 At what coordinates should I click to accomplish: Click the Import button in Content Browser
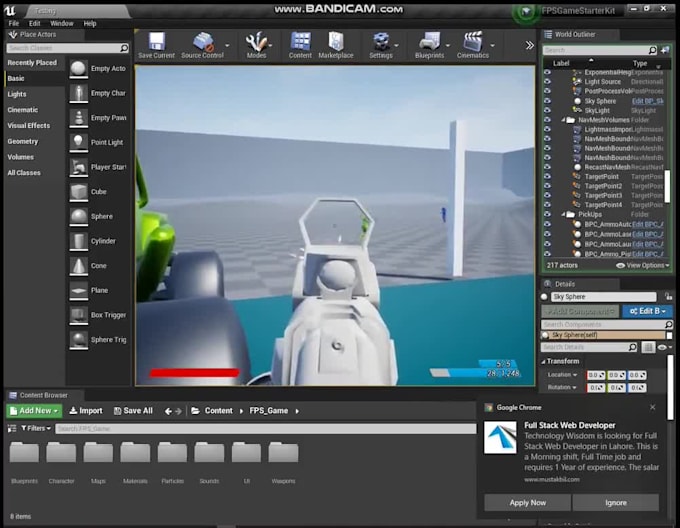(x=86, y=411)
